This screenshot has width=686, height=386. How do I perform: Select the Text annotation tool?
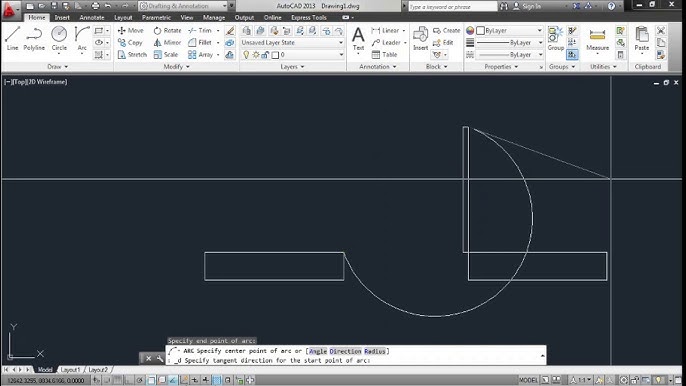(358, 39)
